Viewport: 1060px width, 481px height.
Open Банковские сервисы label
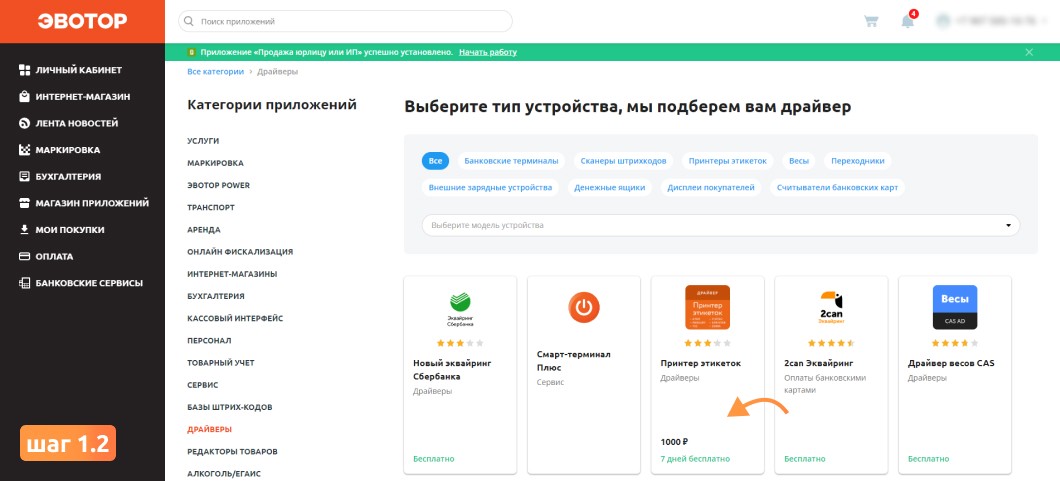[x=89, y=283]
